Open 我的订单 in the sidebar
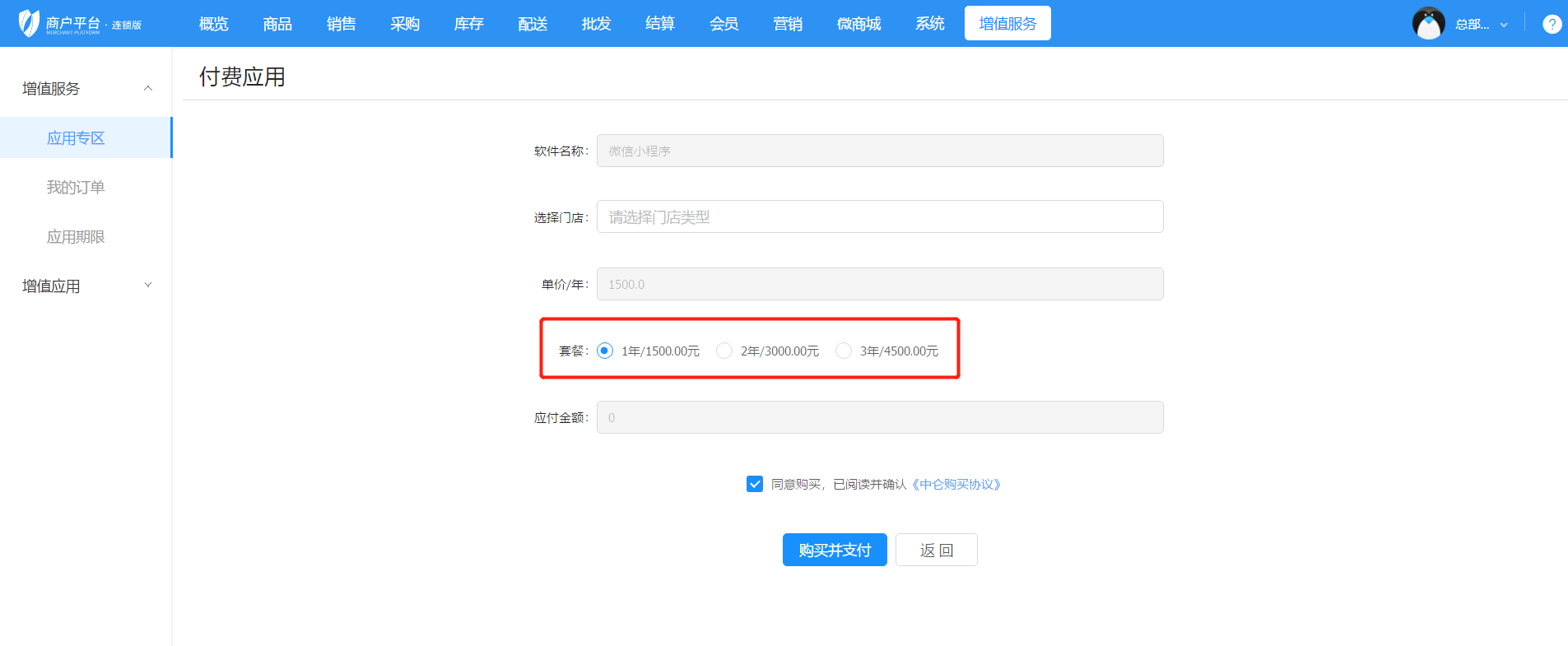The width and height of the screenshot is (1568, 646). tap(76, 188)
